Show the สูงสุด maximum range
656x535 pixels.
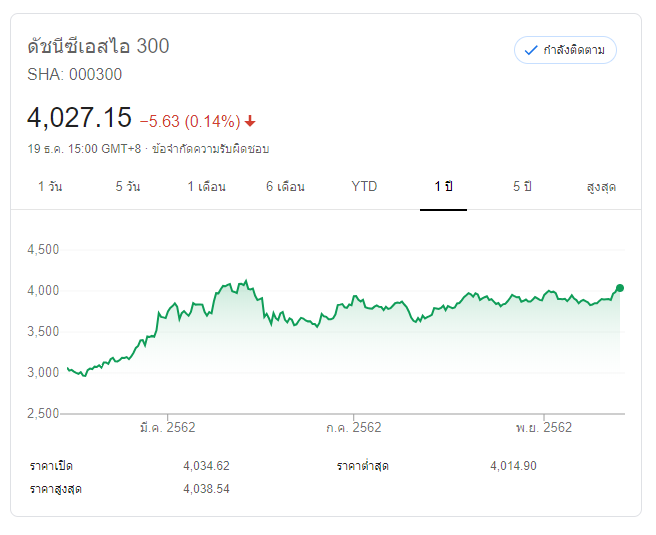click(601, 187)
